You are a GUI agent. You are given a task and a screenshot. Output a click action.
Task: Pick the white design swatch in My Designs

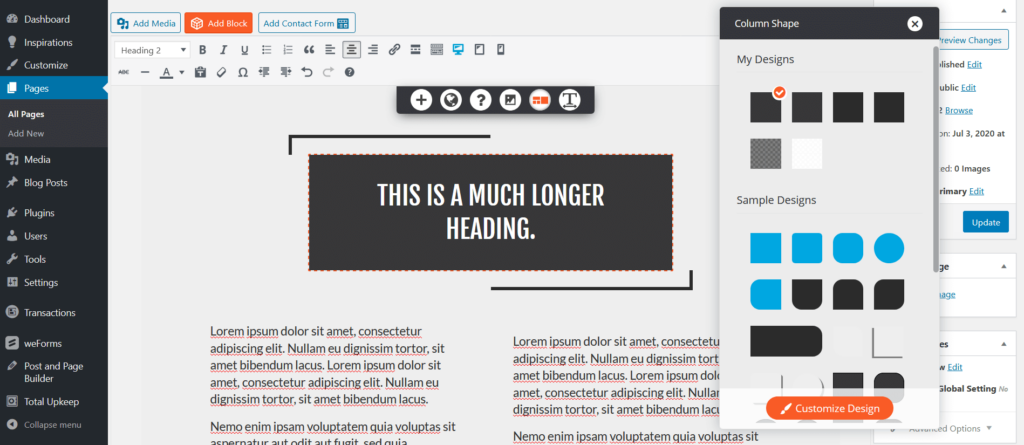[807, 154]
